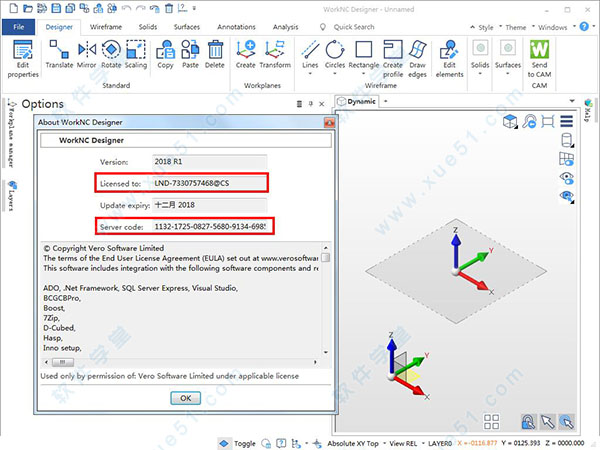This screenshot has width=600, height=450.
Task: Switch to Analysis ribbon tab
Action: click(285, 27)
